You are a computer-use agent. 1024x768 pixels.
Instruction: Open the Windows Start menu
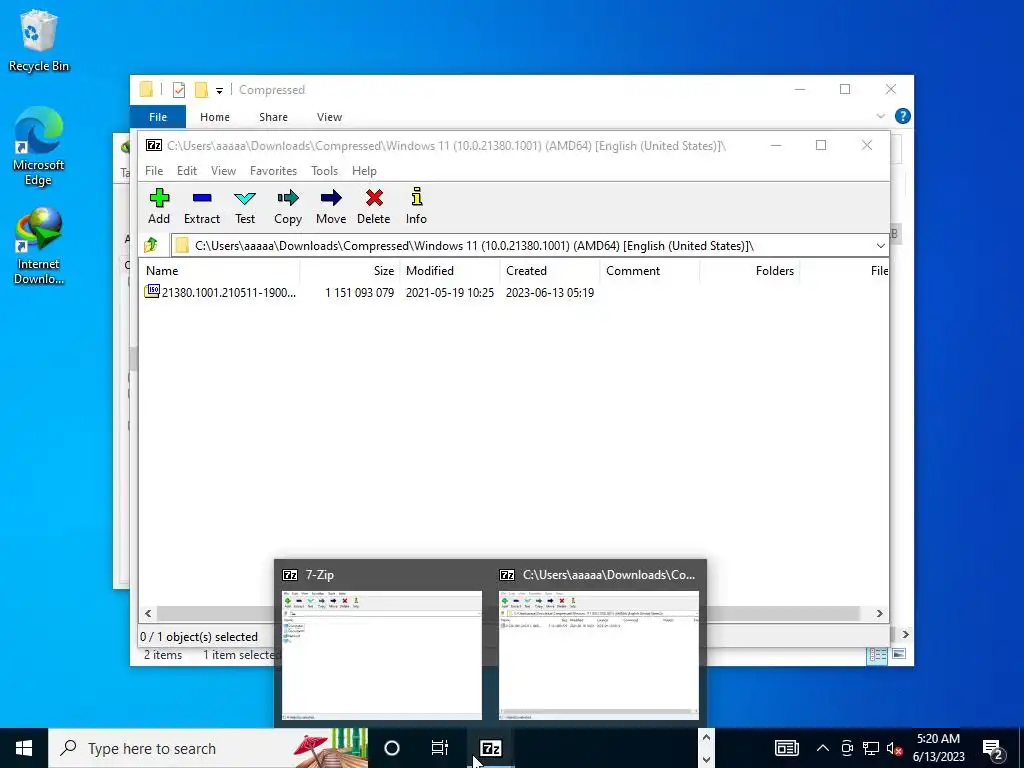point(24,748)
